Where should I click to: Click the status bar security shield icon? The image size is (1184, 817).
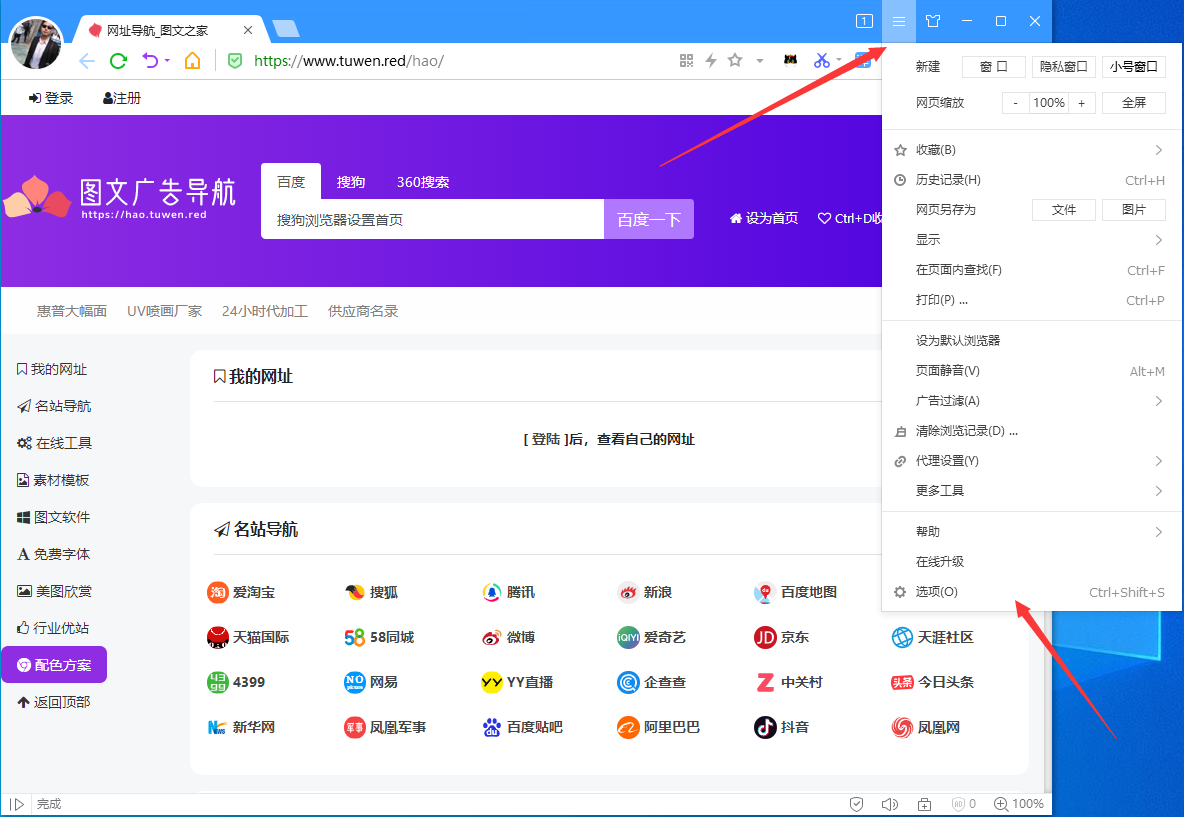pyautogui.click(x=856, y=804)
